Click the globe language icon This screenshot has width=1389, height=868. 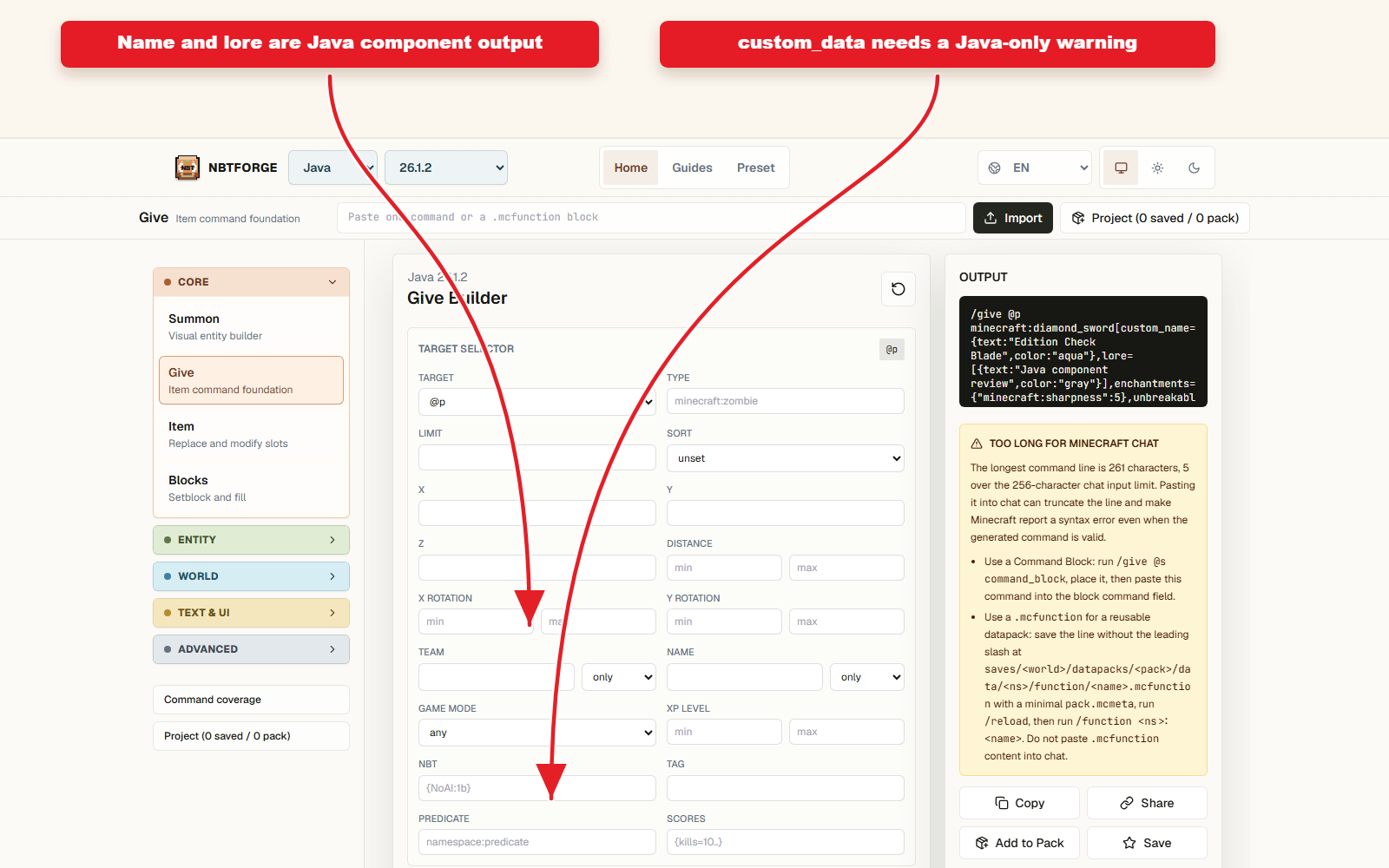995,168
